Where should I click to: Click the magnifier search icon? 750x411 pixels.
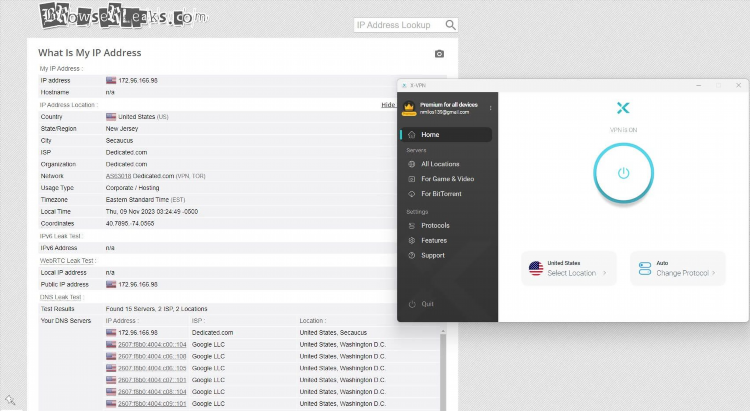pyautogui.click(x=451, y=25)
